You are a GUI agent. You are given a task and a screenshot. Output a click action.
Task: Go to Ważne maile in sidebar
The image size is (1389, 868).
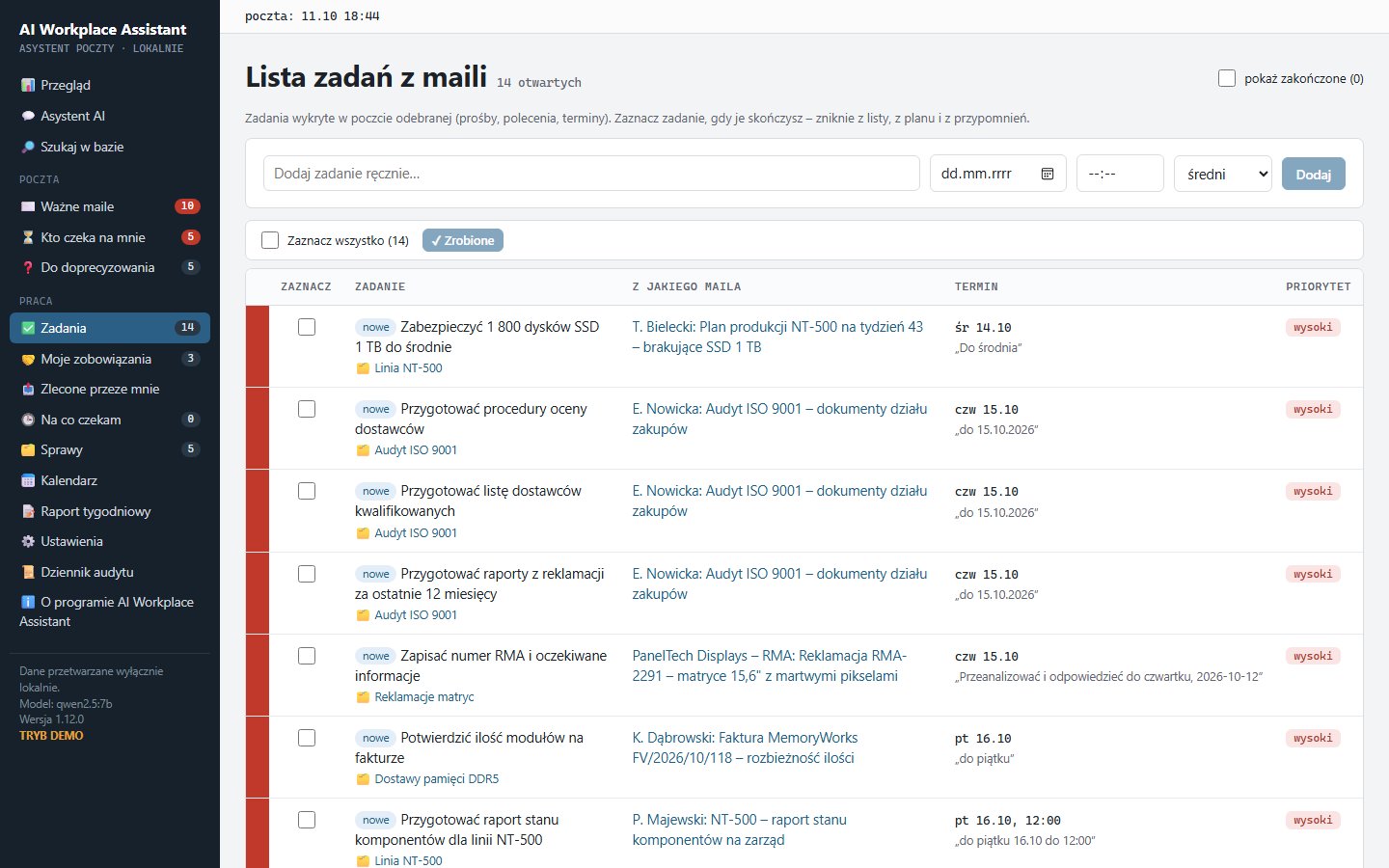coord(110,206)
